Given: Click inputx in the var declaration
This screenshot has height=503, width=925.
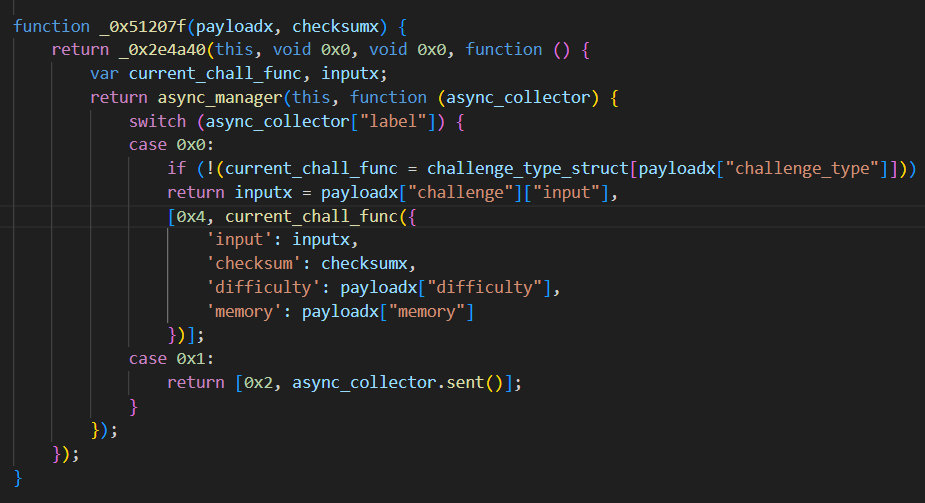Looking at the screenshot, I should [350, 74].
